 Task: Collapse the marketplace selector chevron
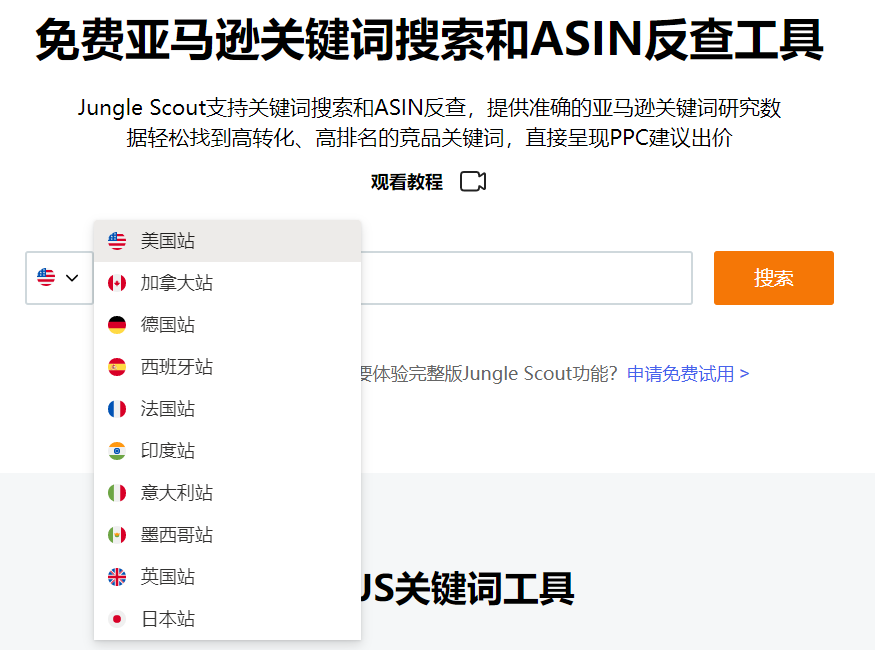(72, 278)
